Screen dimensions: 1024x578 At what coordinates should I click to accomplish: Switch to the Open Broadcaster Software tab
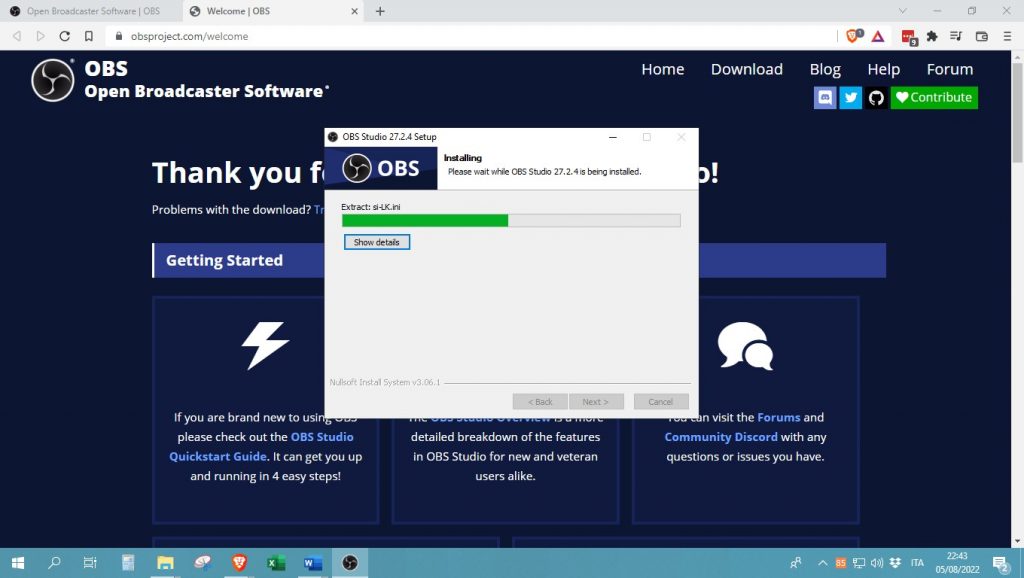pos(92,11)
